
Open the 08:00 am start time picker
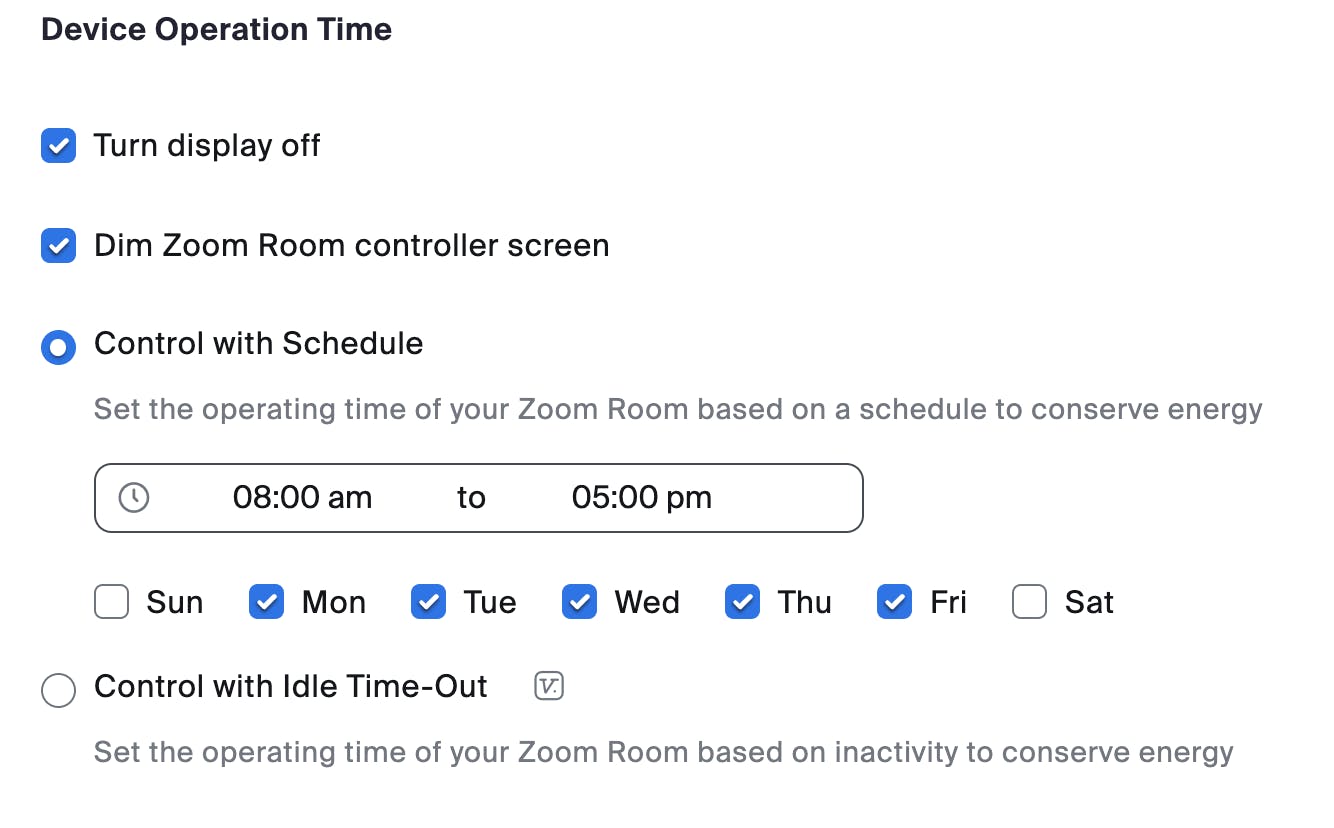[302, 498]
